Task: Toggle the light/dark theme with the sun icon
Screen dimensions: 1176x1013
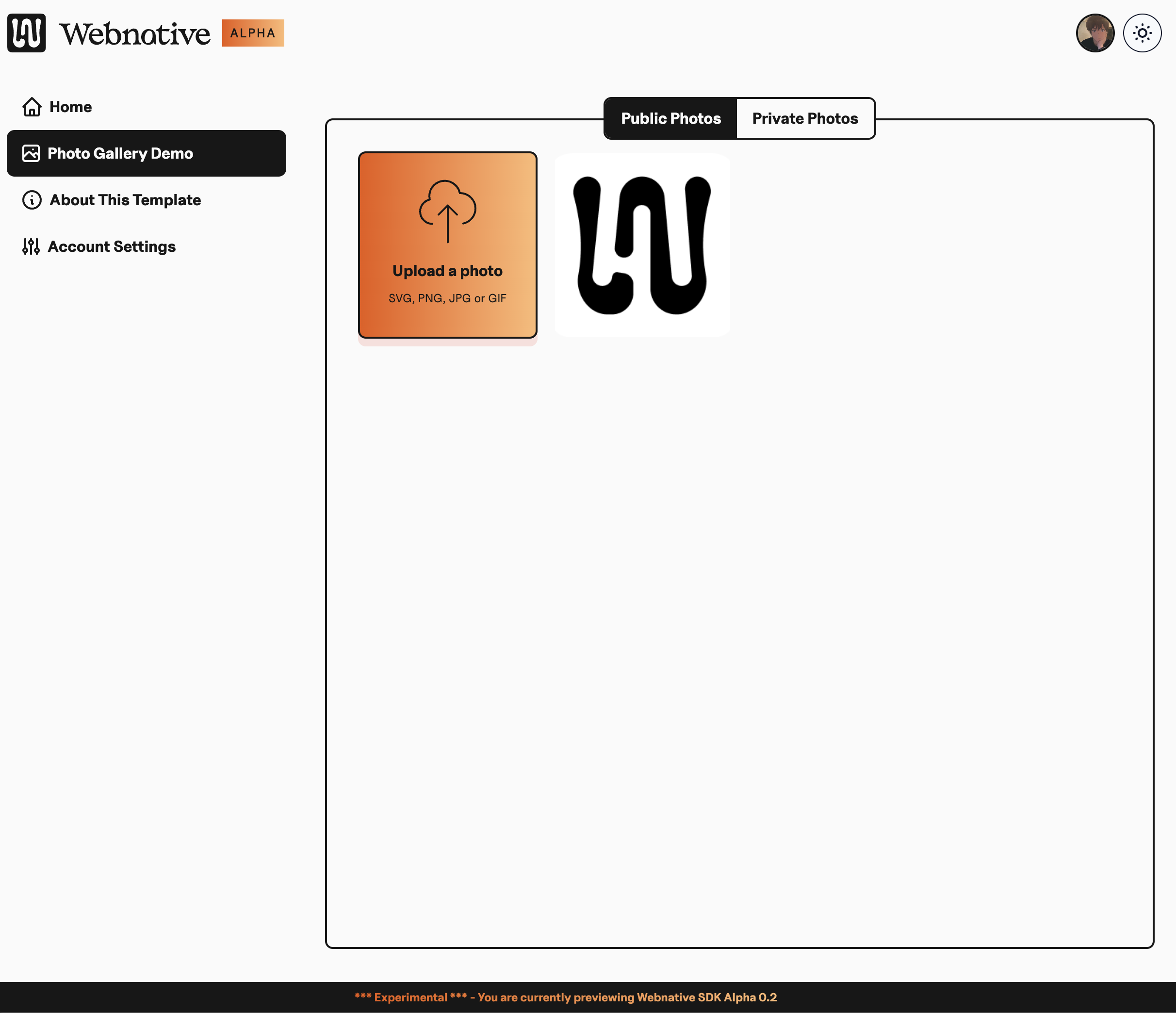Action: tap(1142, 33)
